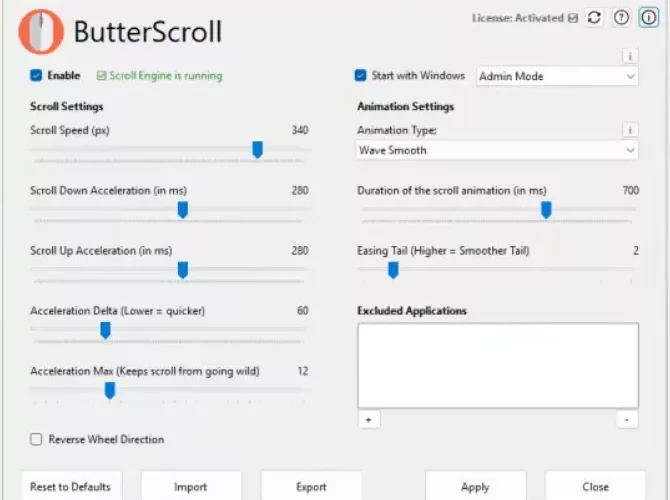Click the refresh license icon
Screen dimensions: 670x500
click(594, 18)
